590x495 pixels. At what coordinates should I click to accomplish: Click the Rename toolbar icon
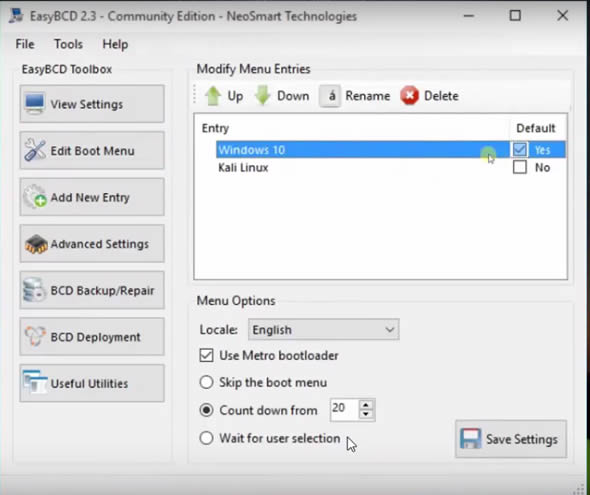click(330, 96)
